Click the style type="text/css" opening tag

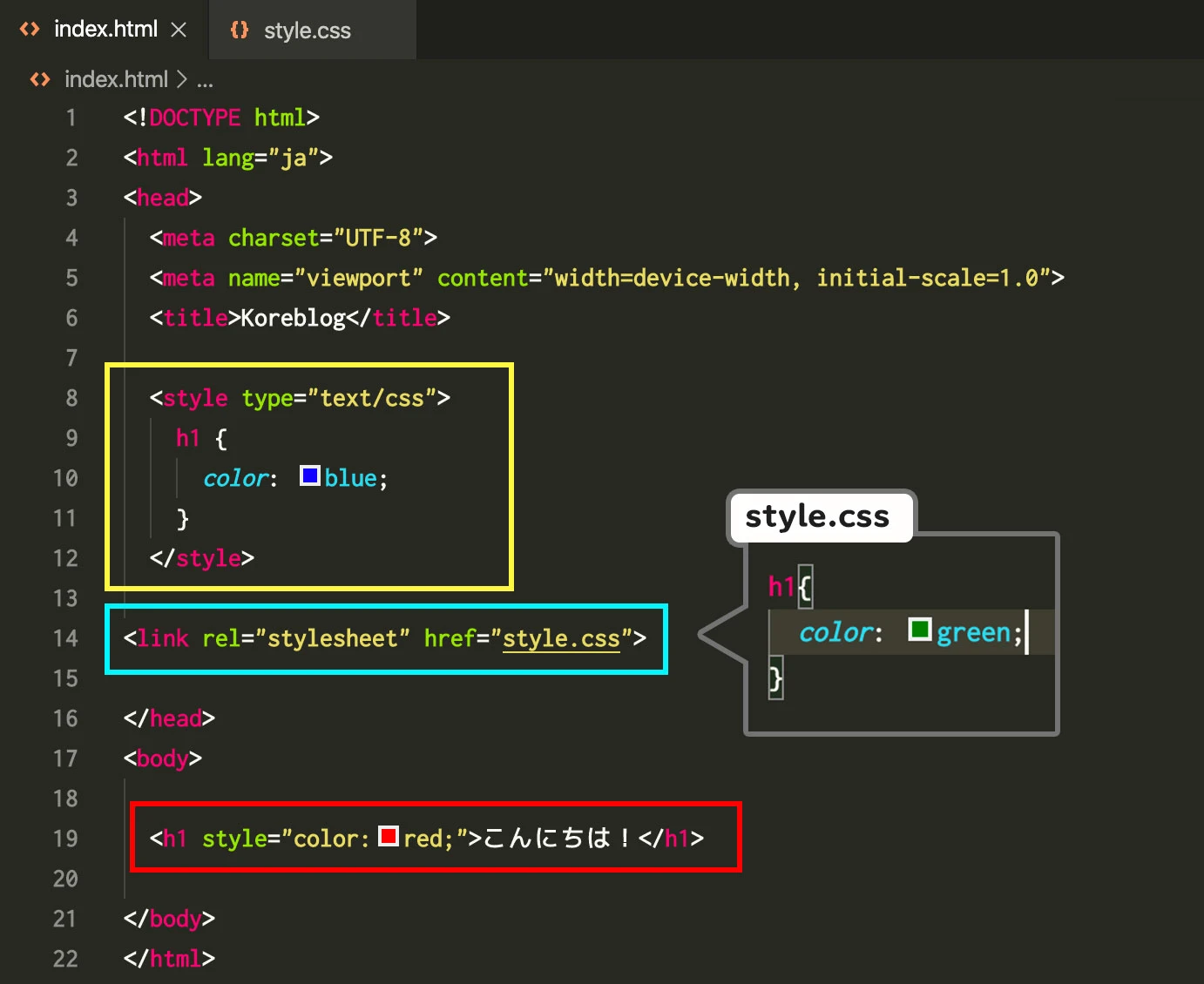300,398
